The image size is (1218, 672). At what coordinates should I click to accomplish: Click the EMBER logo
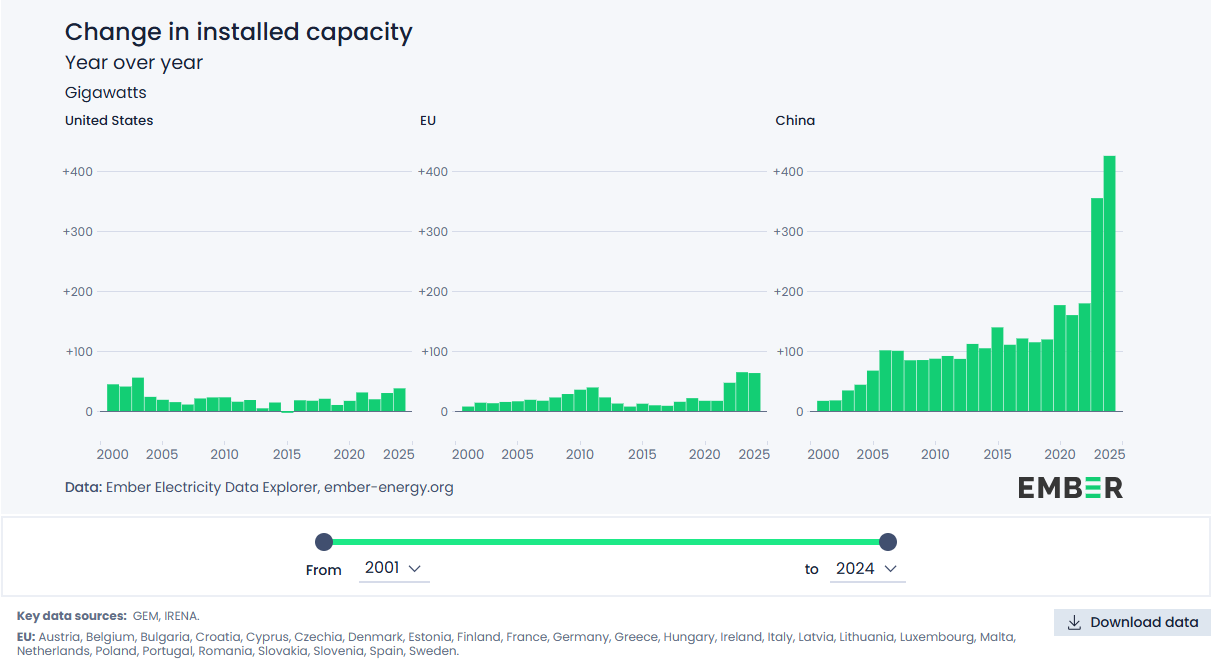pos(1070,487)
